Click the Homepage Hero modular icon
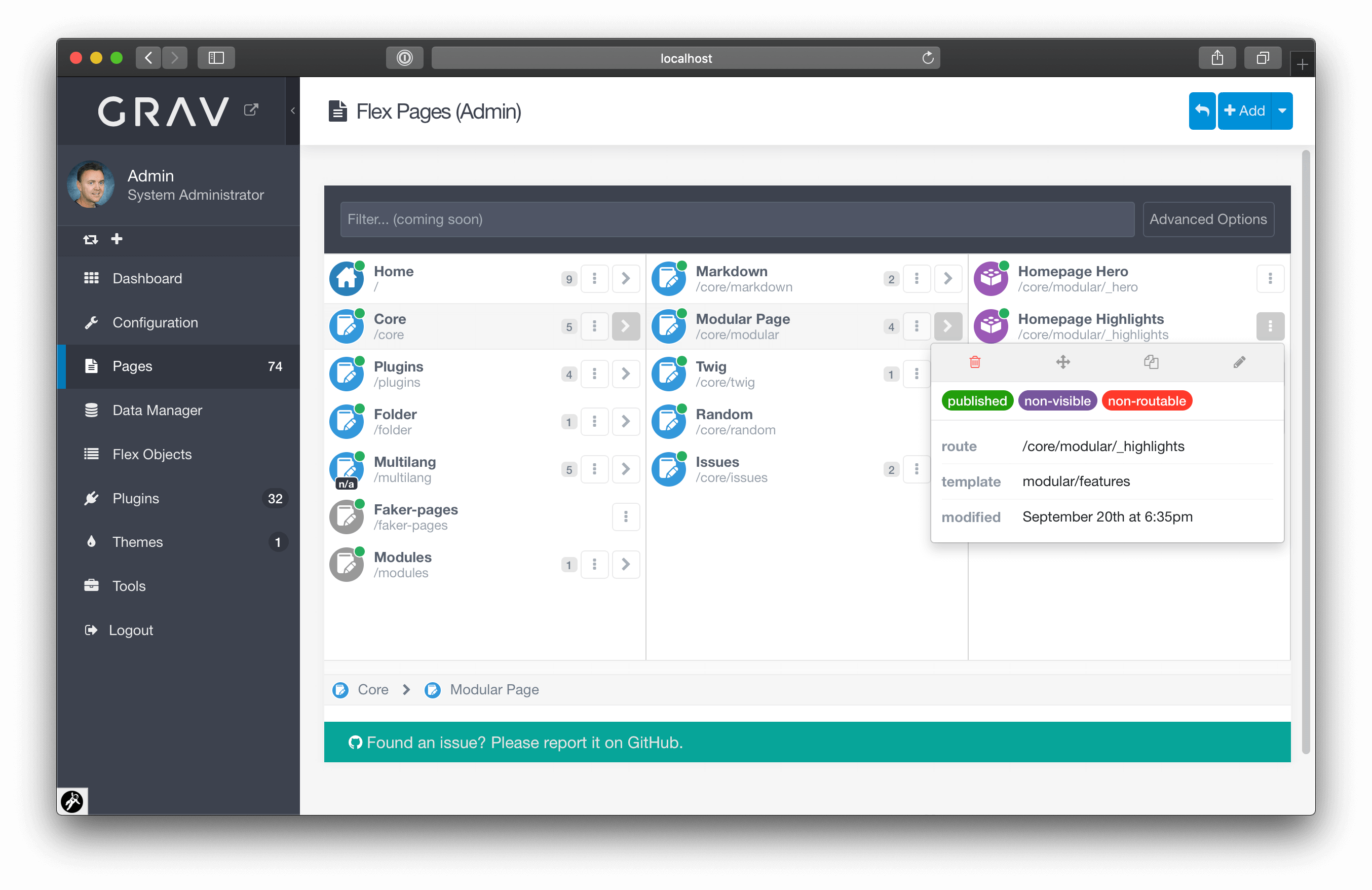The width and height of the screenshot is (1372, 890). (x=991, y=278)
